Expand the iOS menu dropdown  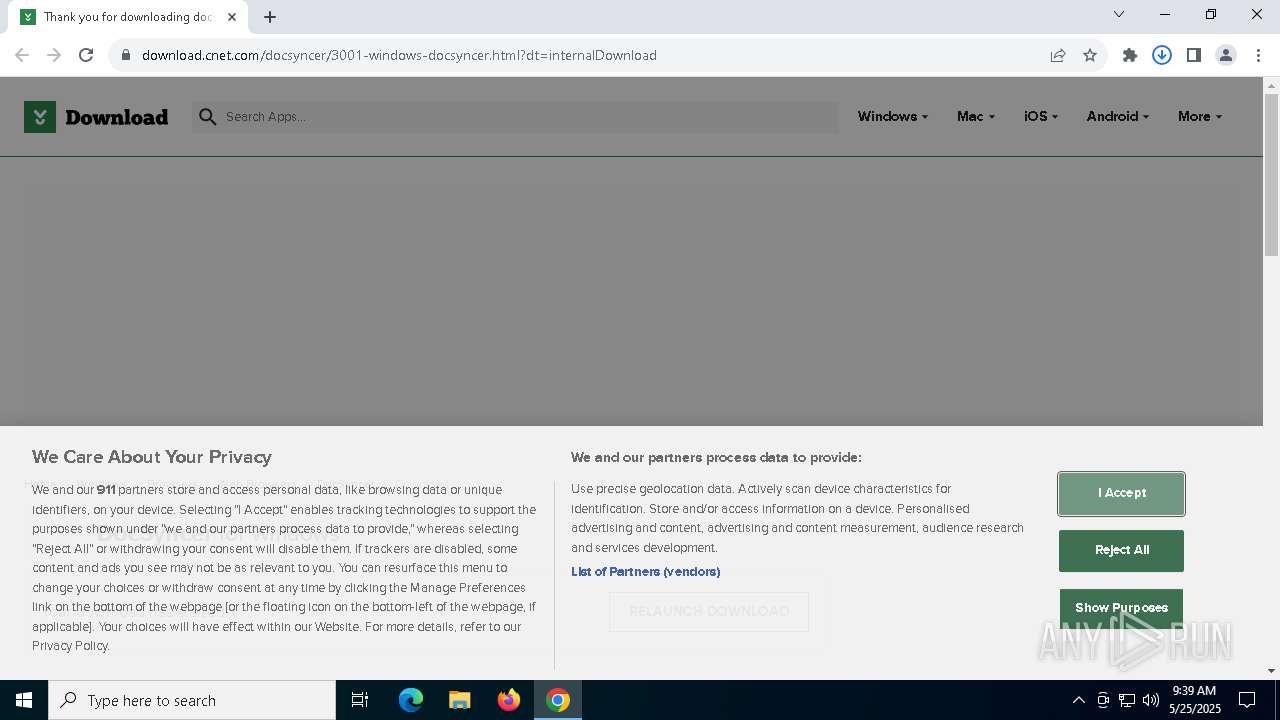click(x=1041, y=117)
